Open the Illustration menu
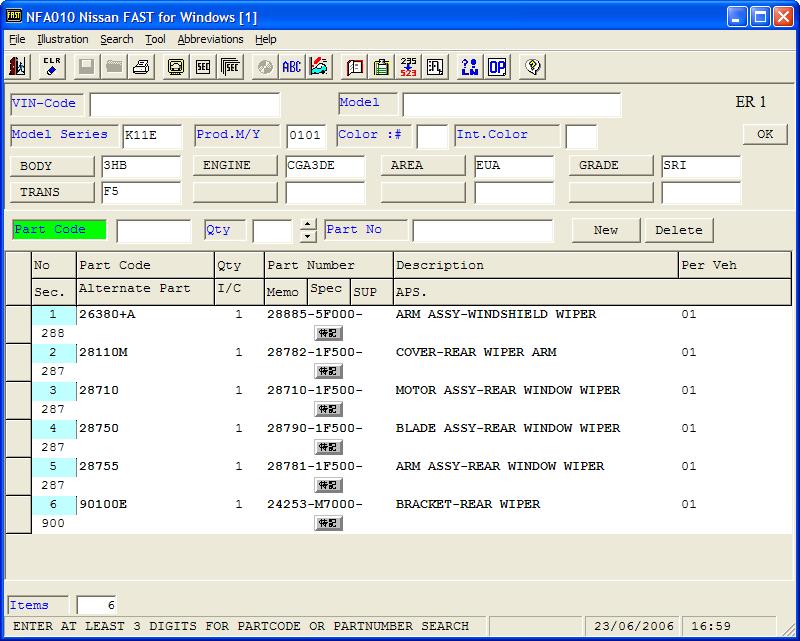The height and width of the screenshot is (641, 800). pos(63,39)
